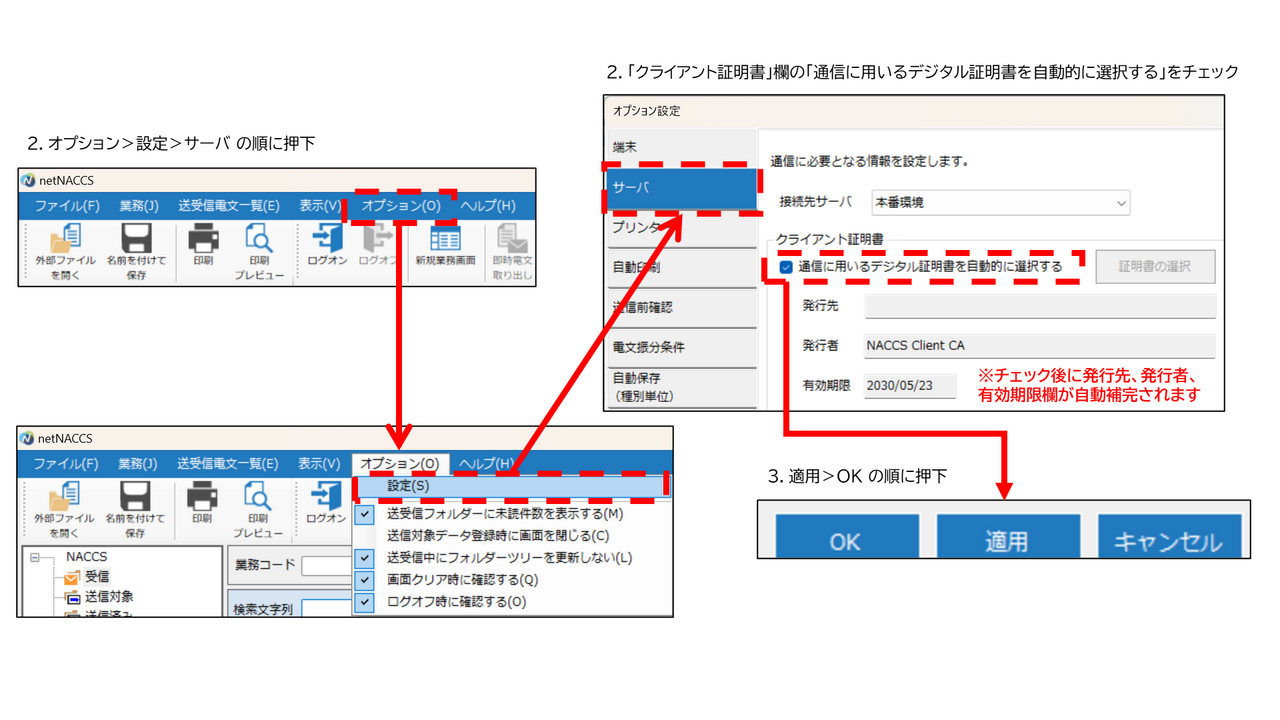Open the 接続先サーバ dropdown showing 本番環境
This screenshot has width=1280, height=720.
pyautogui.click(x=1000, y=202)
